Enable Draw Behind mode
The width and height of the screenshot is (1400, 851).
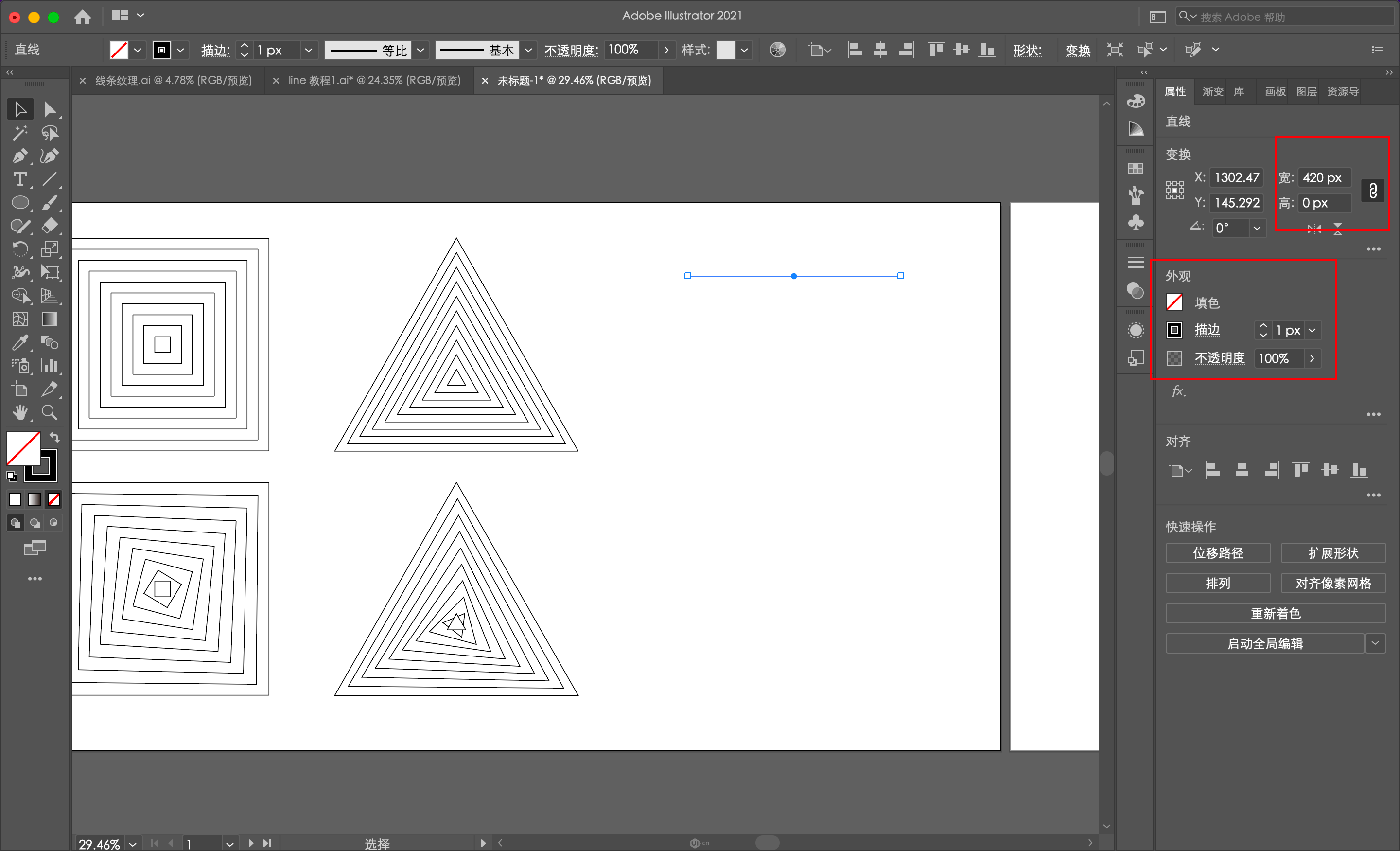point(35,522)
